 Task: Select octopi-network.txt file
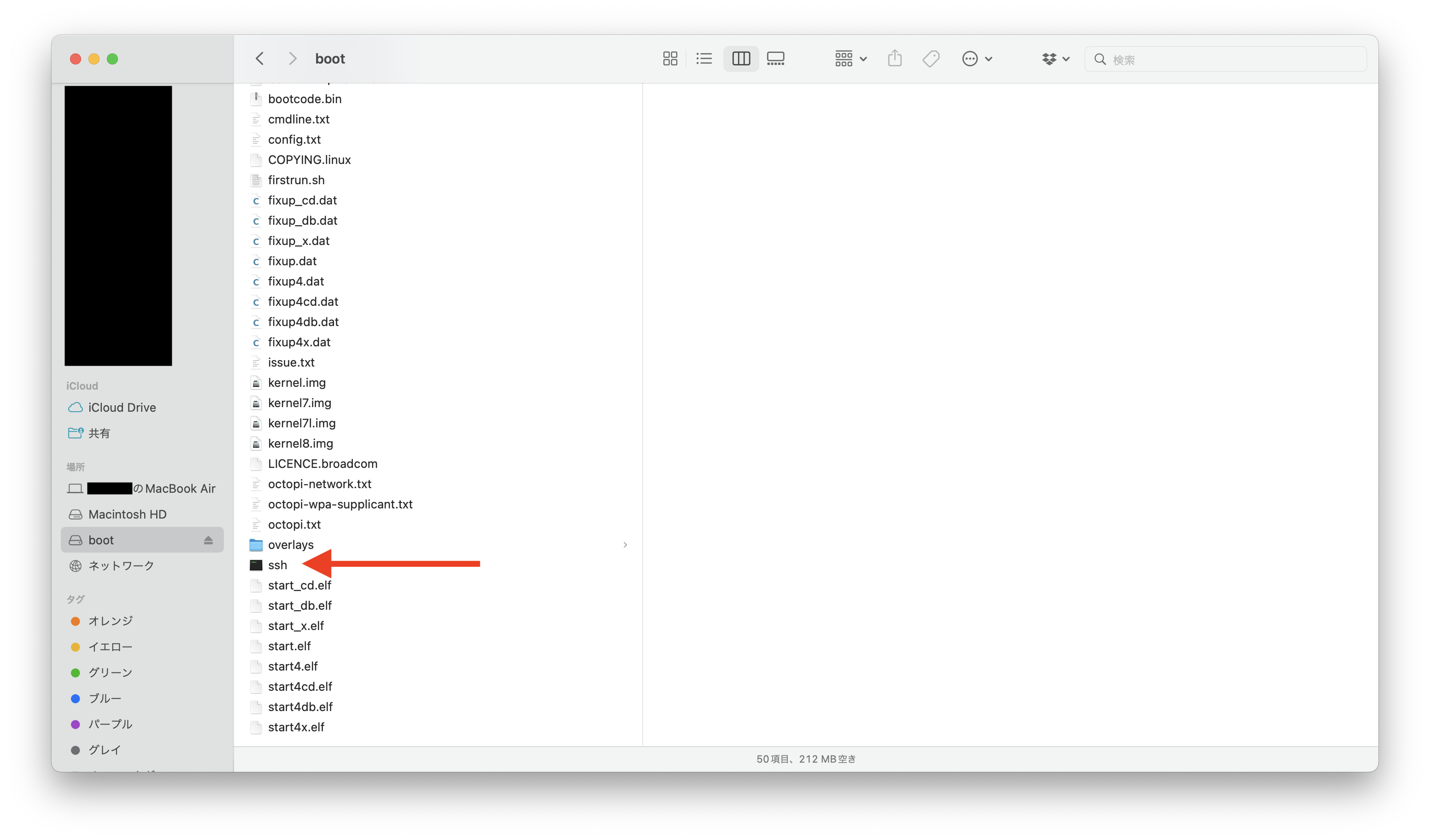(319, 484)
